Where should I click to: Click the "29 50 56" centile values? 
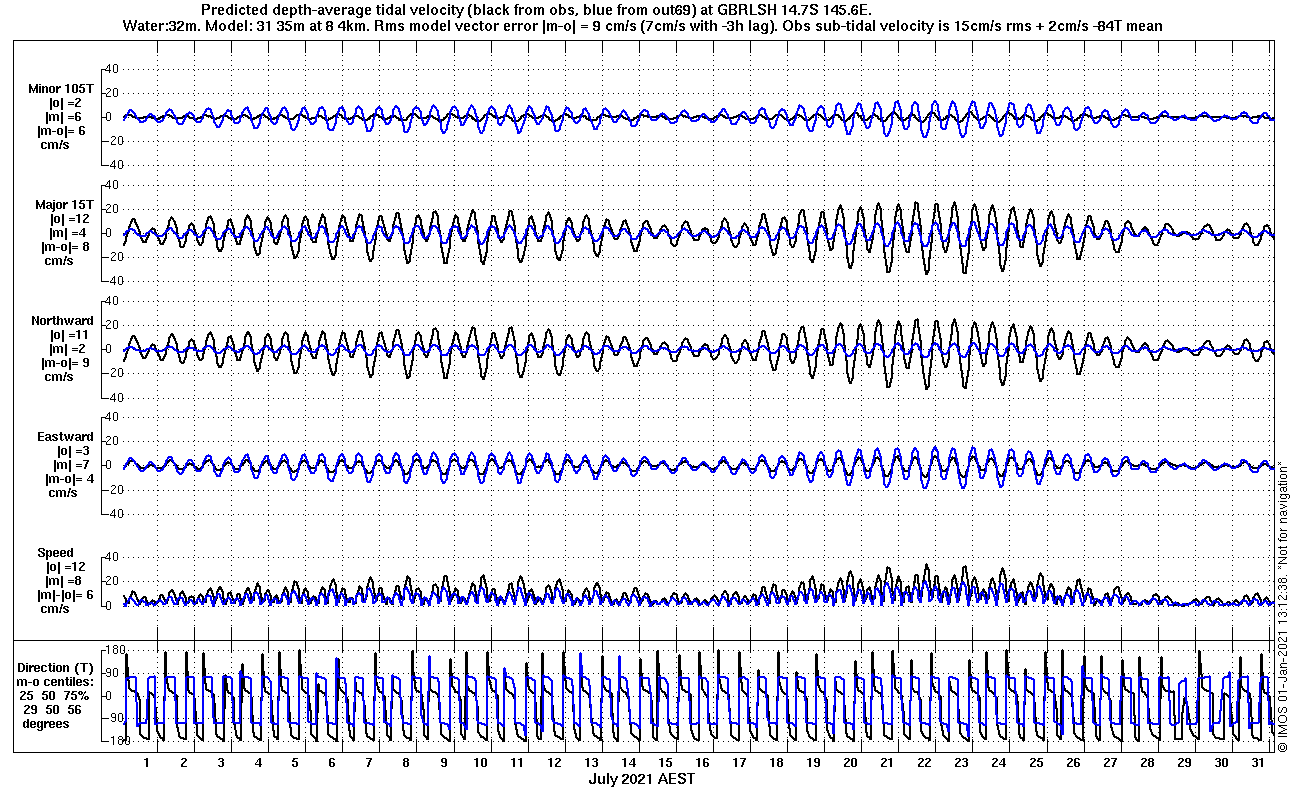[x=54, y=709]
